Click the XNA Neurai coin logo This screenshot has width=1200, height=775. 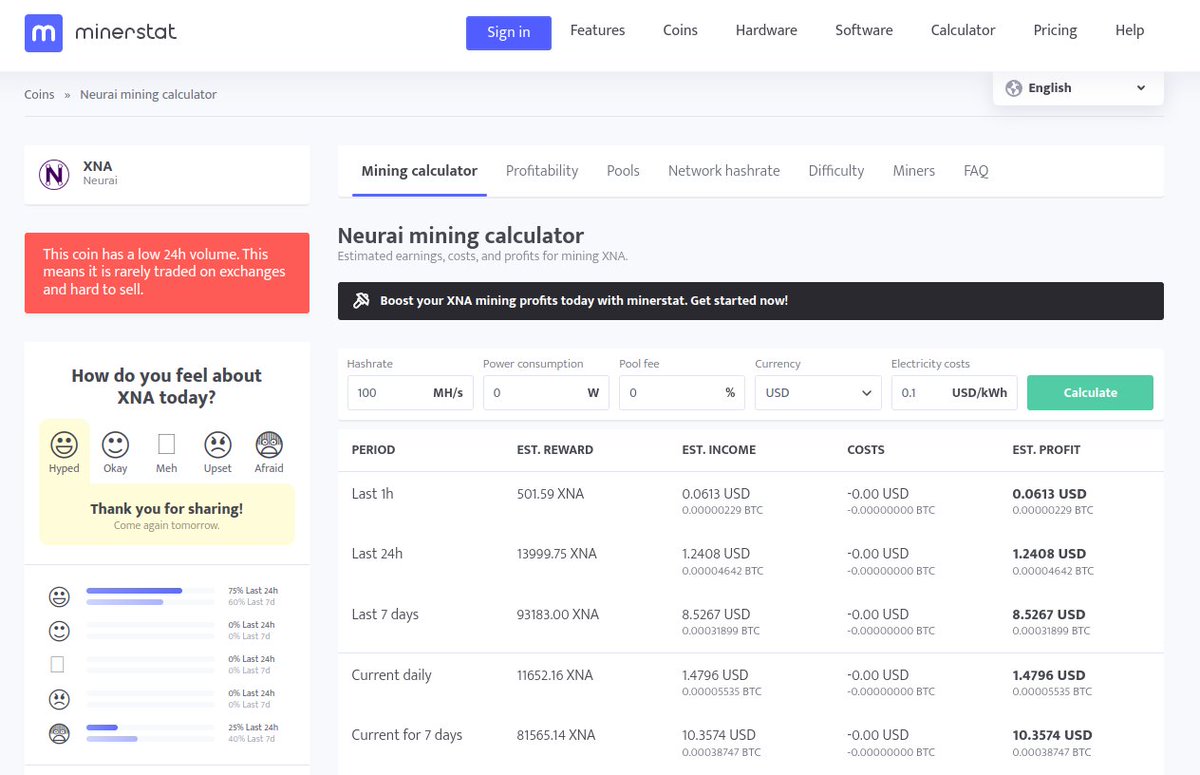54,175
